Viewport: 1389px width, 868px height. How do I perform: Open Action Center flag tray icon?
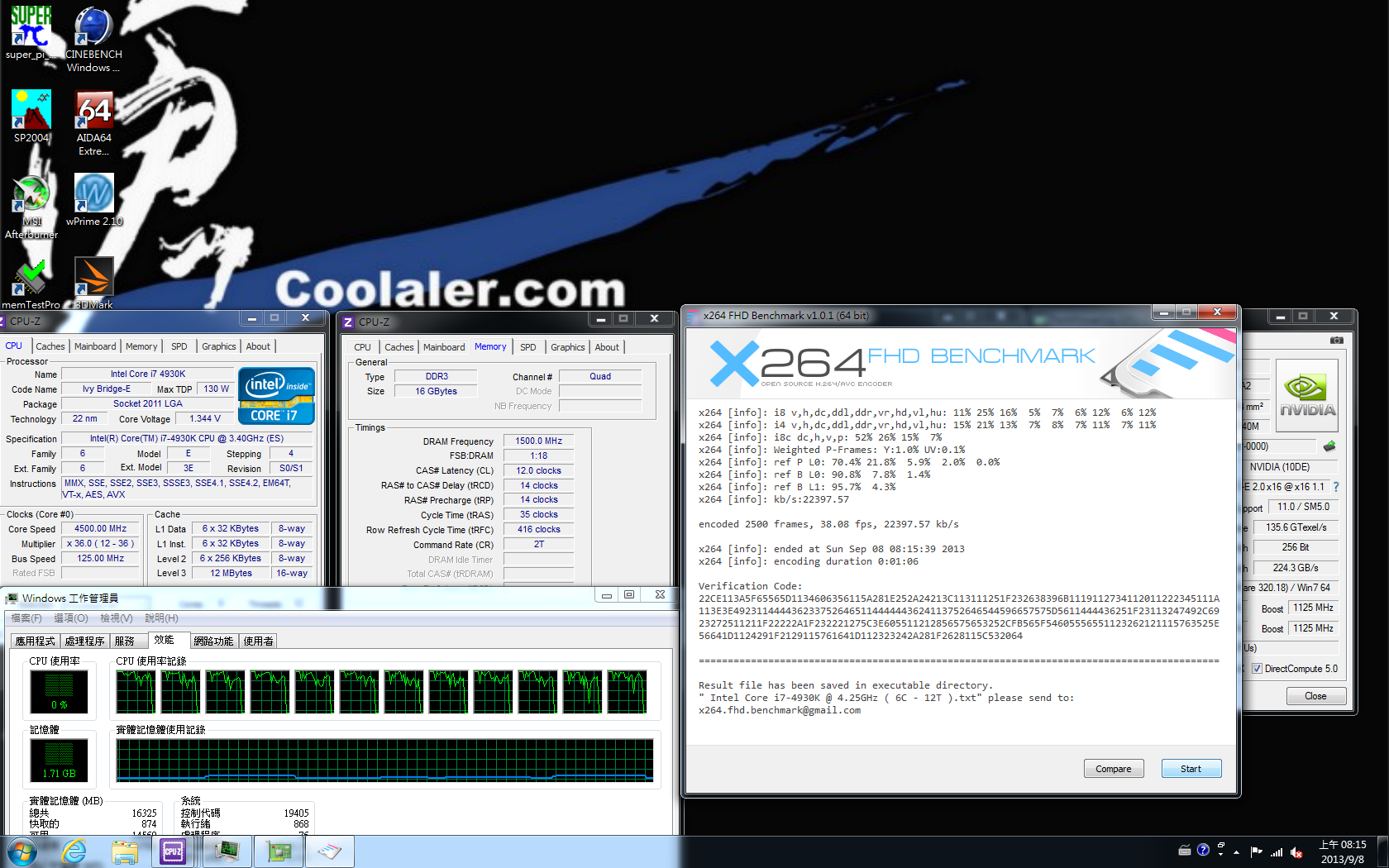(x=1257, y=851)
